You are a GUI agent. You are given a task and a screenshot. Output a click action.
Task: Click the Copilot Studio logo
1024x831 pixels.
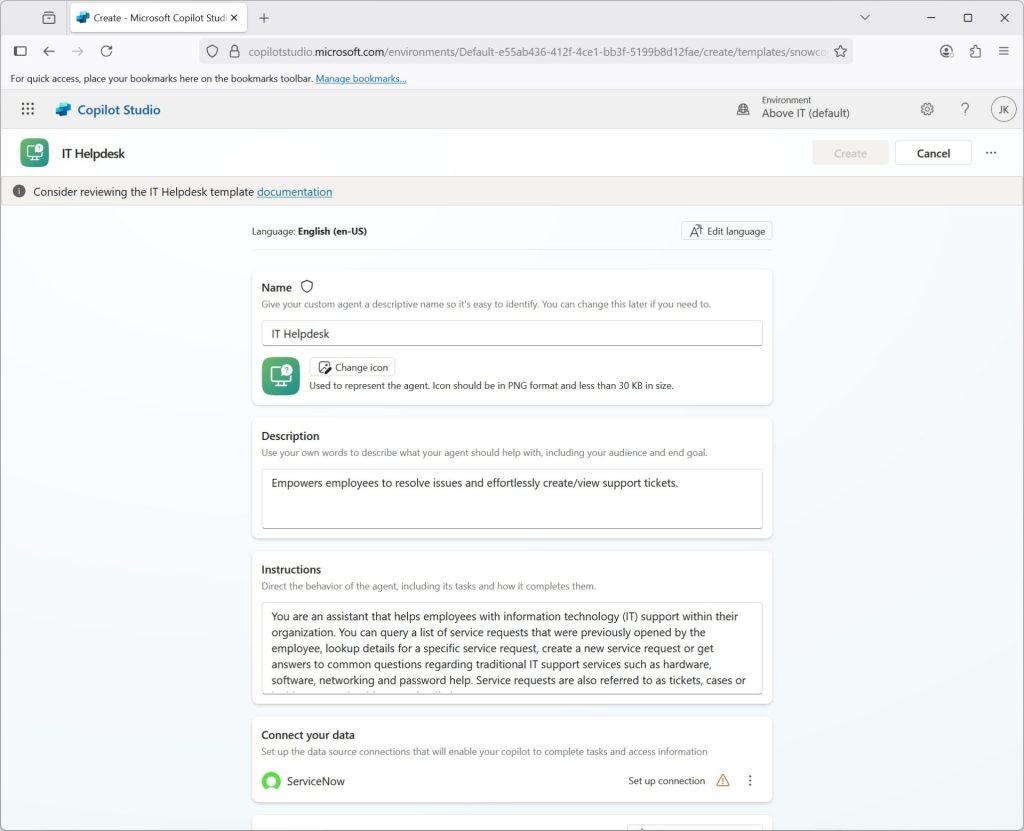(64, 110)
